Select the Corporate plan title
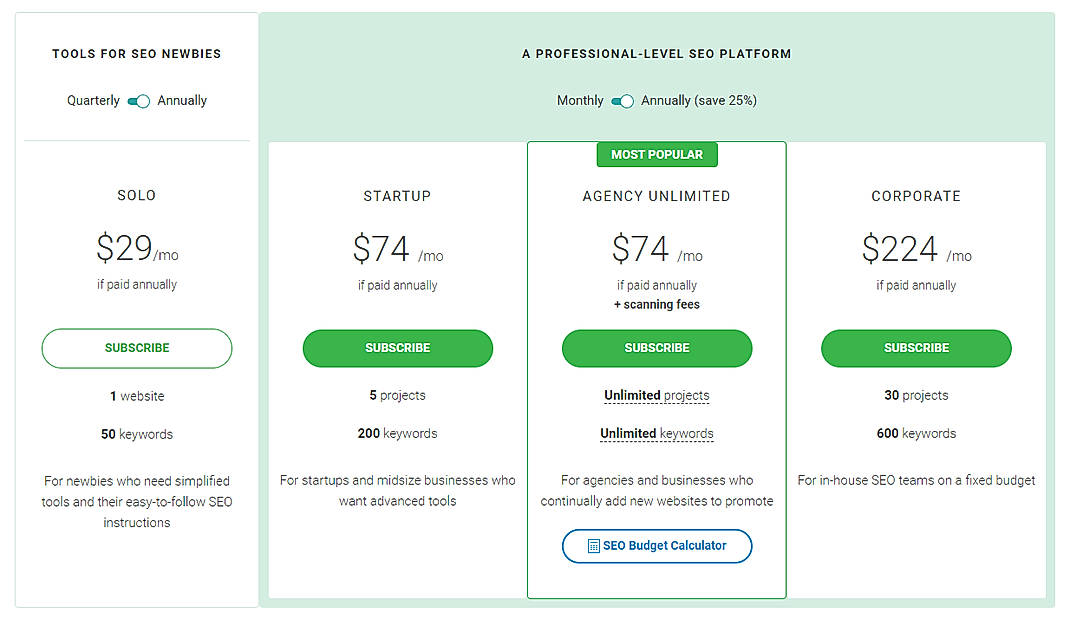1070x619 pixels. (916, 196)
